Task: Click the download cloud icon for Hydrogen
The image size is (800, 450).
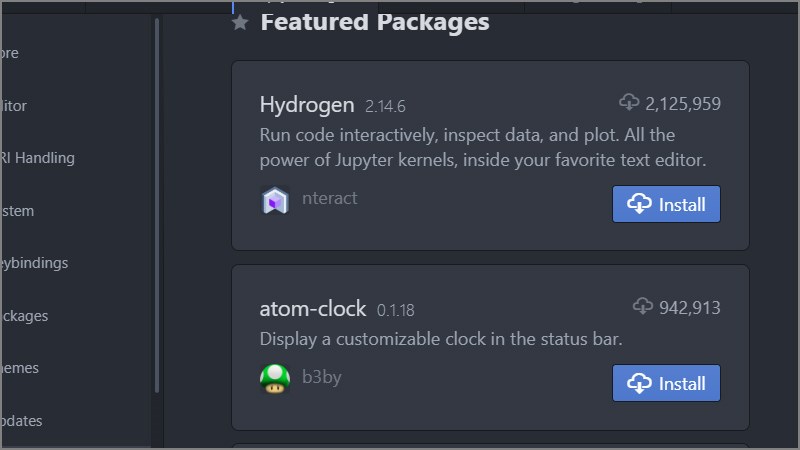Action: pos(629,102)
